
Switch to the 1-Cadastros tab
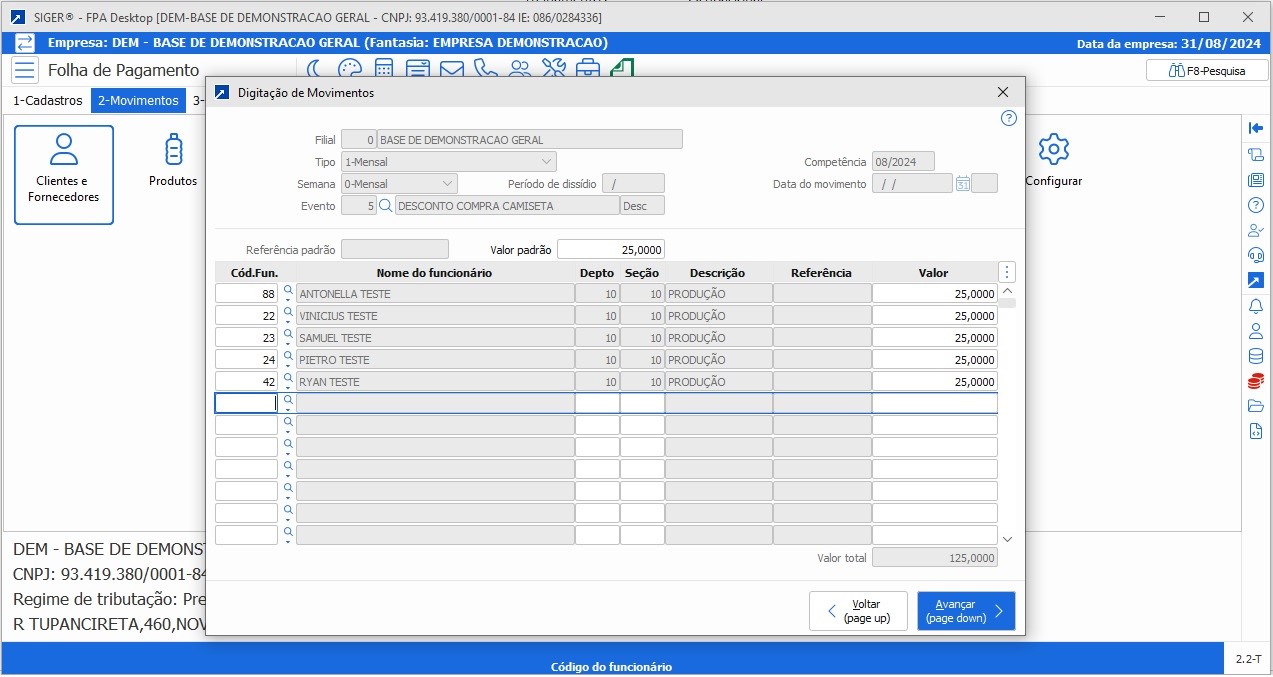47,101
